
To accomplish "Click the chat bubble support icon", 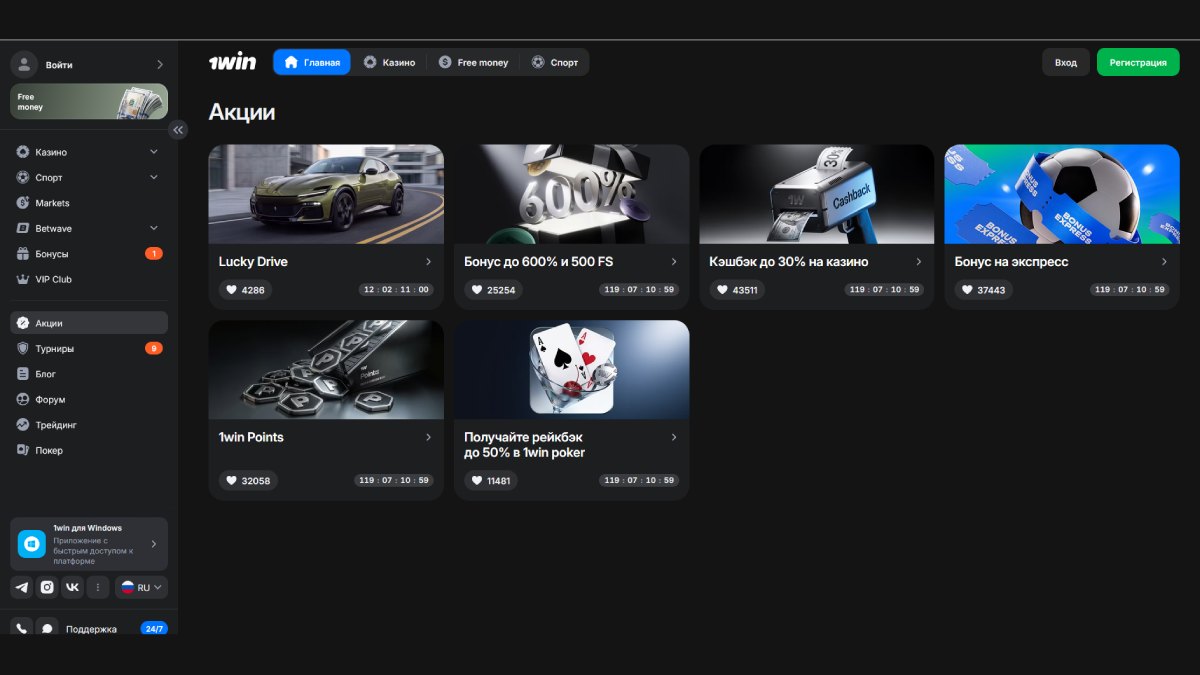I will 47,629.
